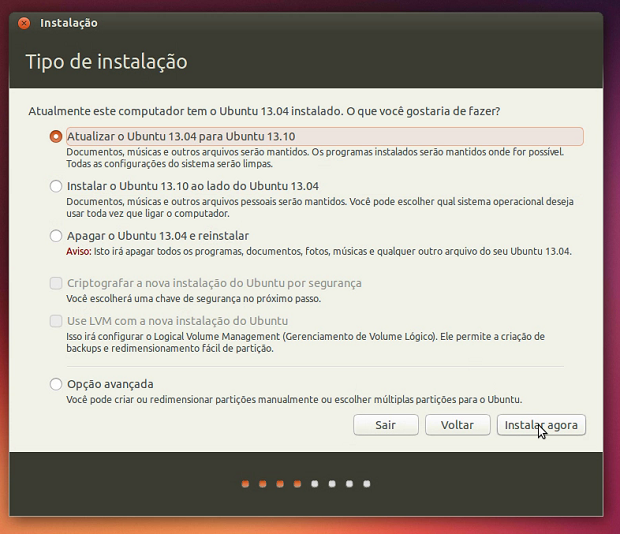Image resolution: width=620 pixels, height=534 pixels.
Task: Go back with the 'Voltar' button
Action: point(457,425)
